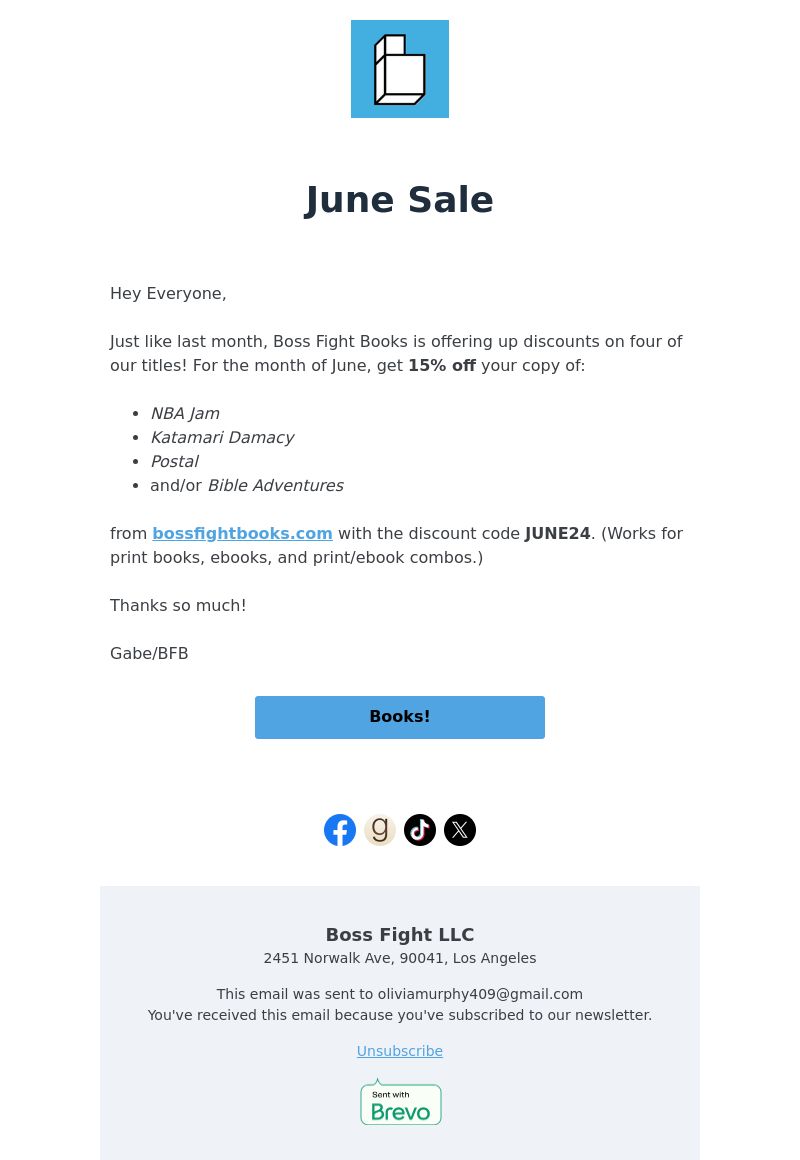
Task: Click the June Sale heading
Action: (x=399, y=200)
